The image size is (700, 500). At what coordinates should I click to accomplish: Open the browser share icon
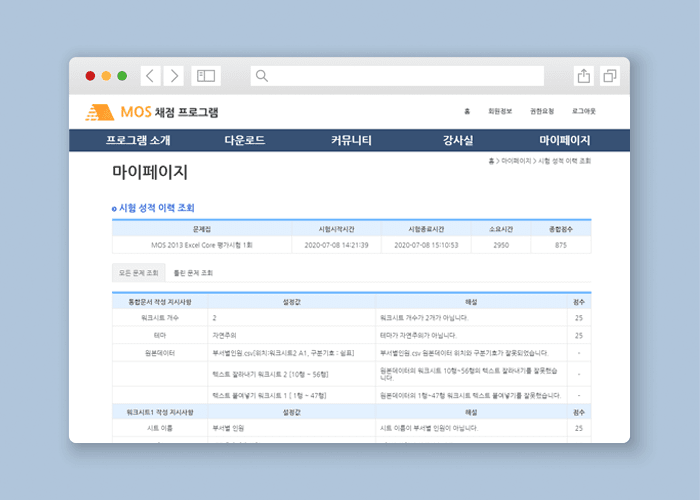tap(583, 76)
